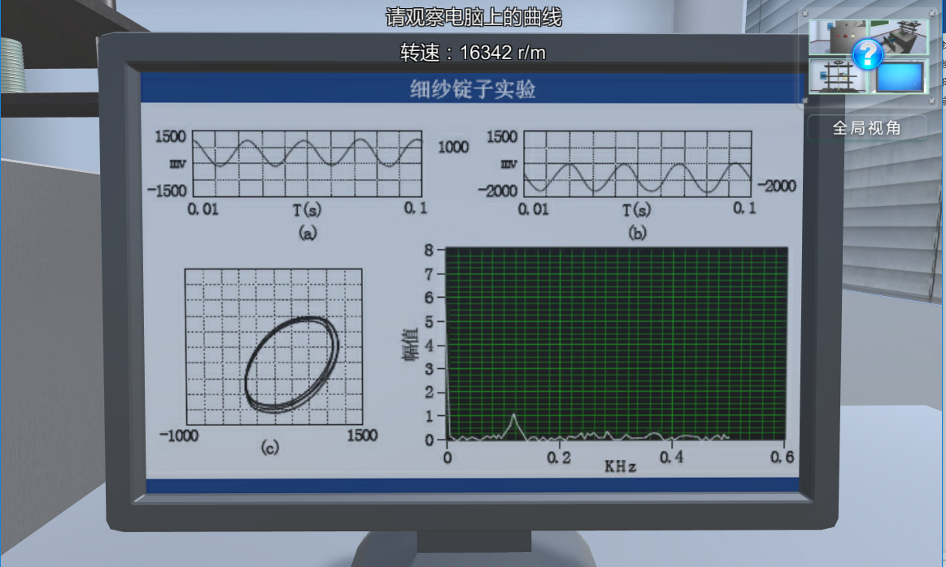The image size is (946, 567).
Task: Click the T(s) label under chart (b)
Action: click(x=636, y=210)
